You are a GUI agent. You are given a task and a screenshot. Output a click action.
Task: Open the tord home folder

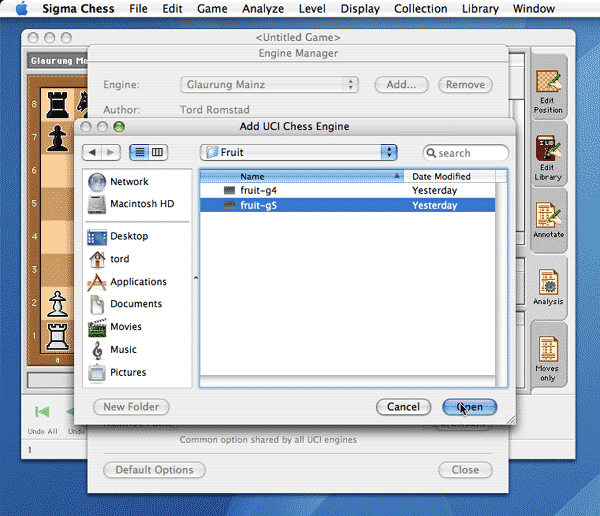(109, 259)
